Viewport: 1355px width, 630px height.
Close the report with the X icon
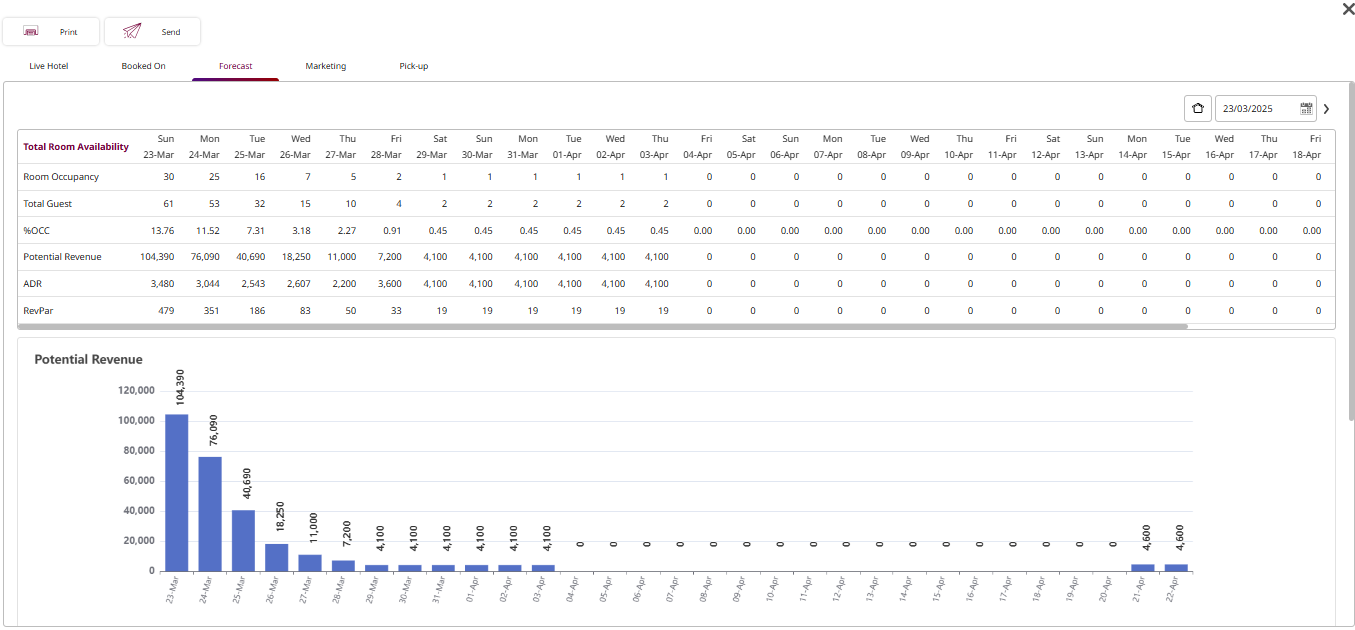(1348, 9)
